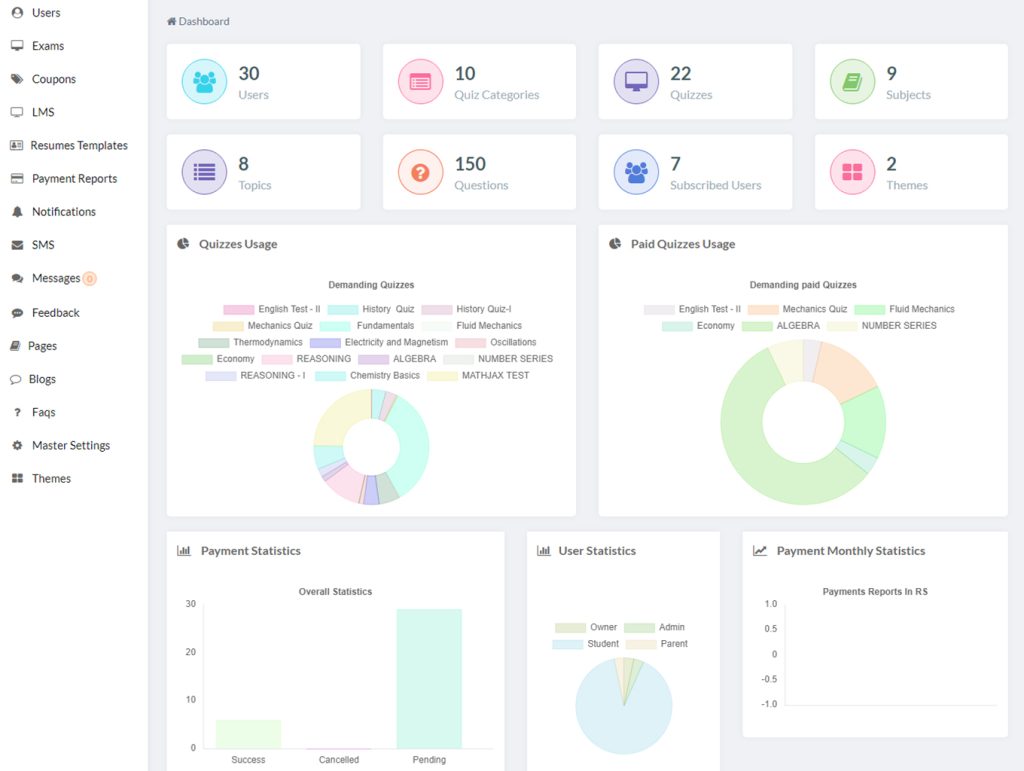Click the Subjects book icon

(x=852, y=82)
